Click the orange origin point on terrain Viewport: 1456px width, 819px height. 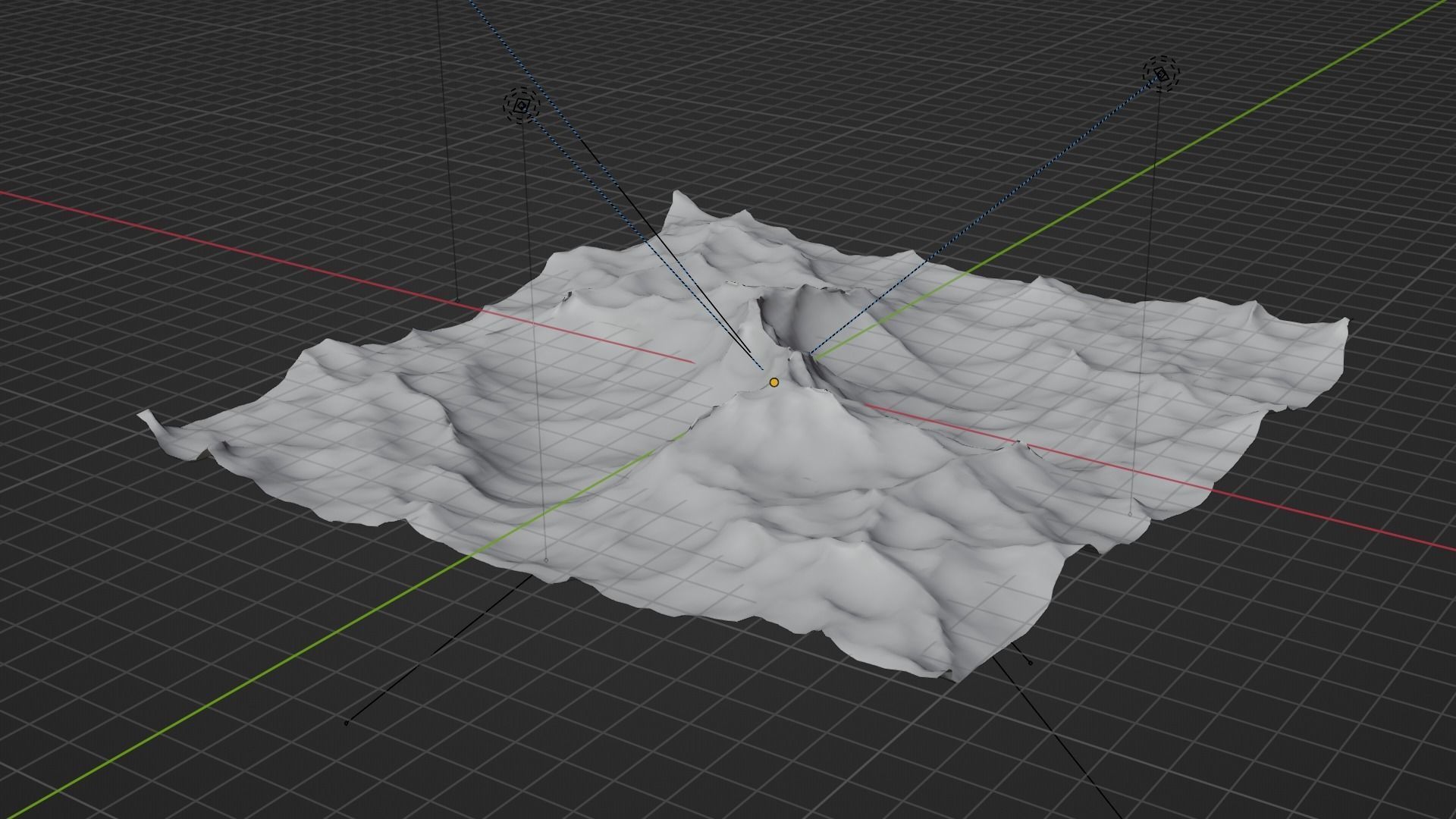773,382
